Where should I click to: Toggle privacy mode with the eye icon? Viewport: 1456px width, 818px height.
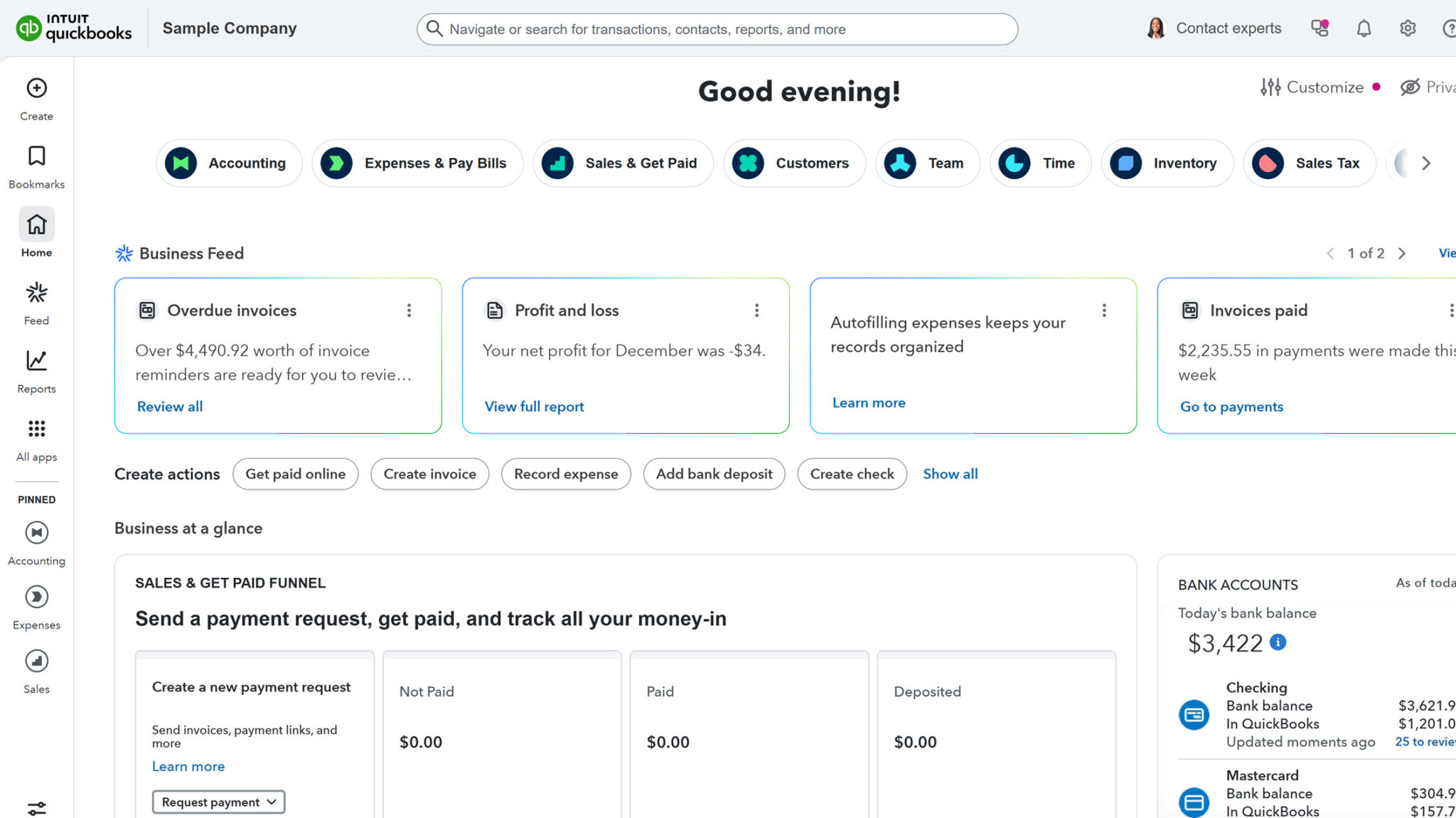(1410, 87)
